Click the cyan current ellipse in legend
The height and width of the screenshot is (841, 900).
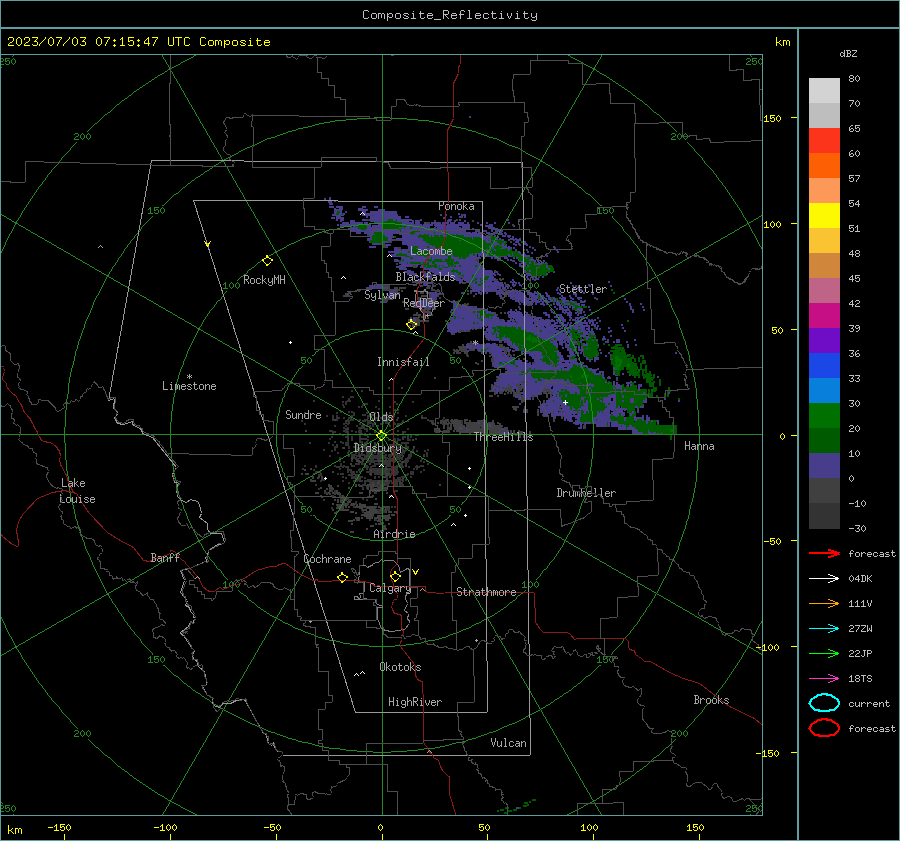click(x=824, y=703)
